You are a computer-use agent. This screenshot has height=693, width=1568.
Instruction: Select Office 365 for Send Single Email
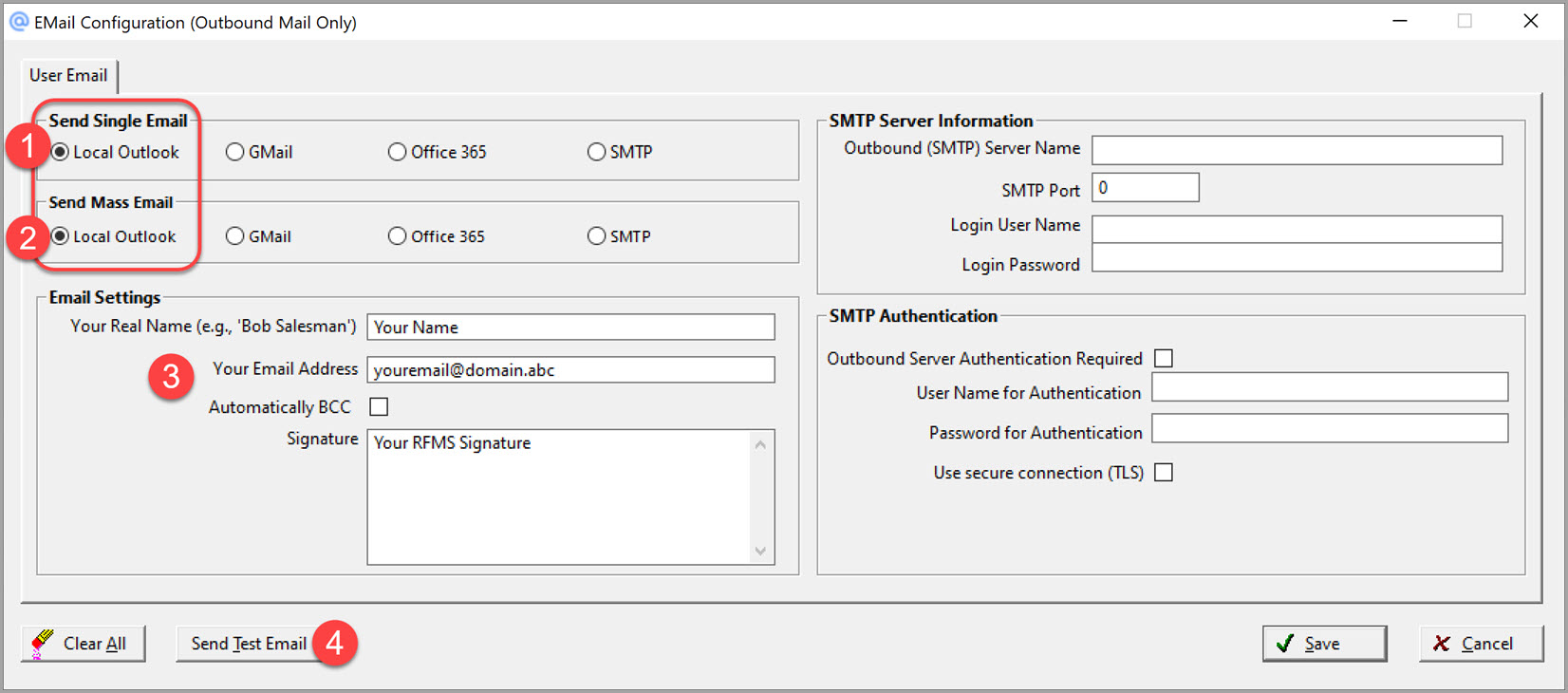[398, 152]
